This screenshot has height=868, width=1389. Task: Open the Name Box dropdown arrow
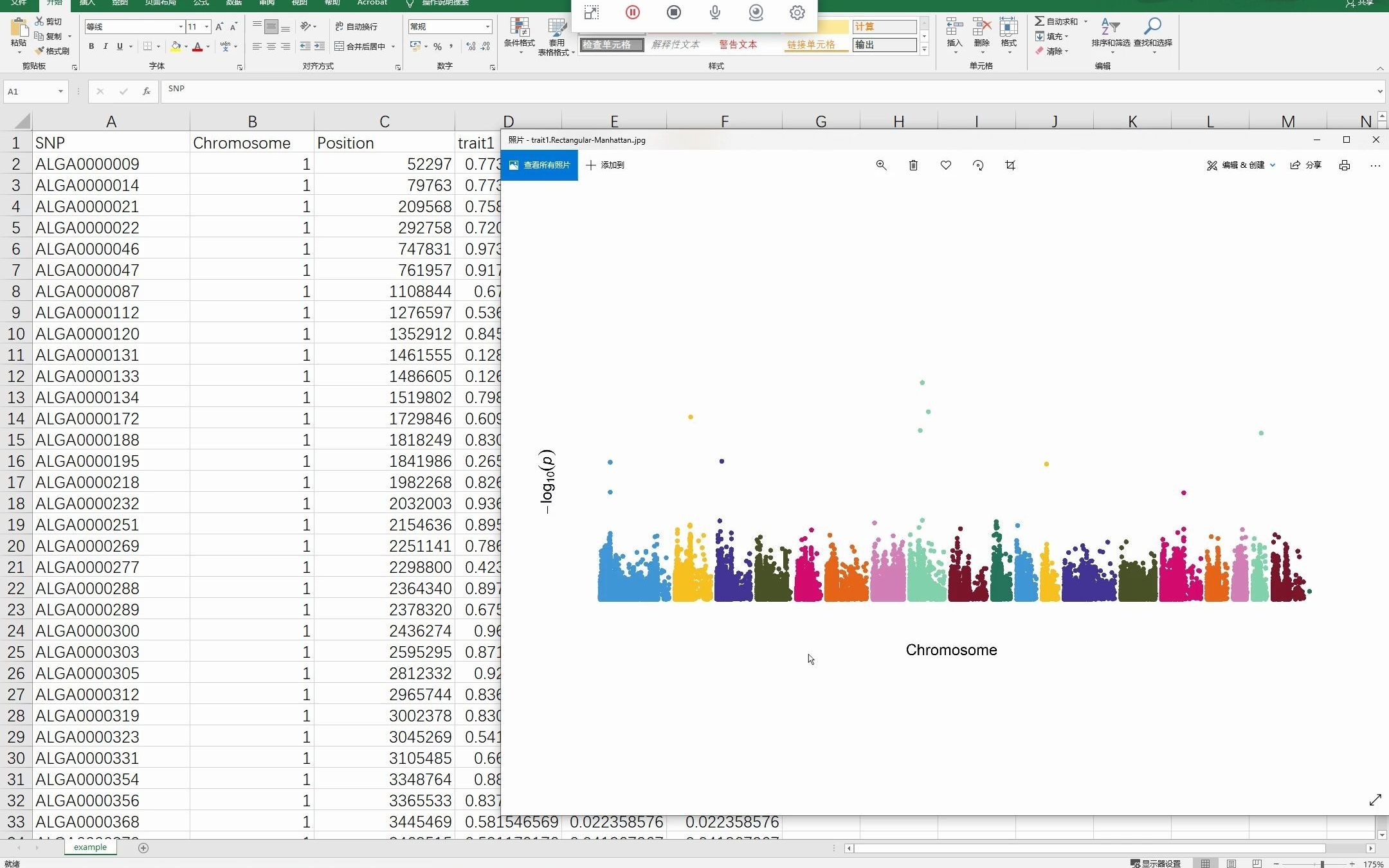click(x=60, y=91)
